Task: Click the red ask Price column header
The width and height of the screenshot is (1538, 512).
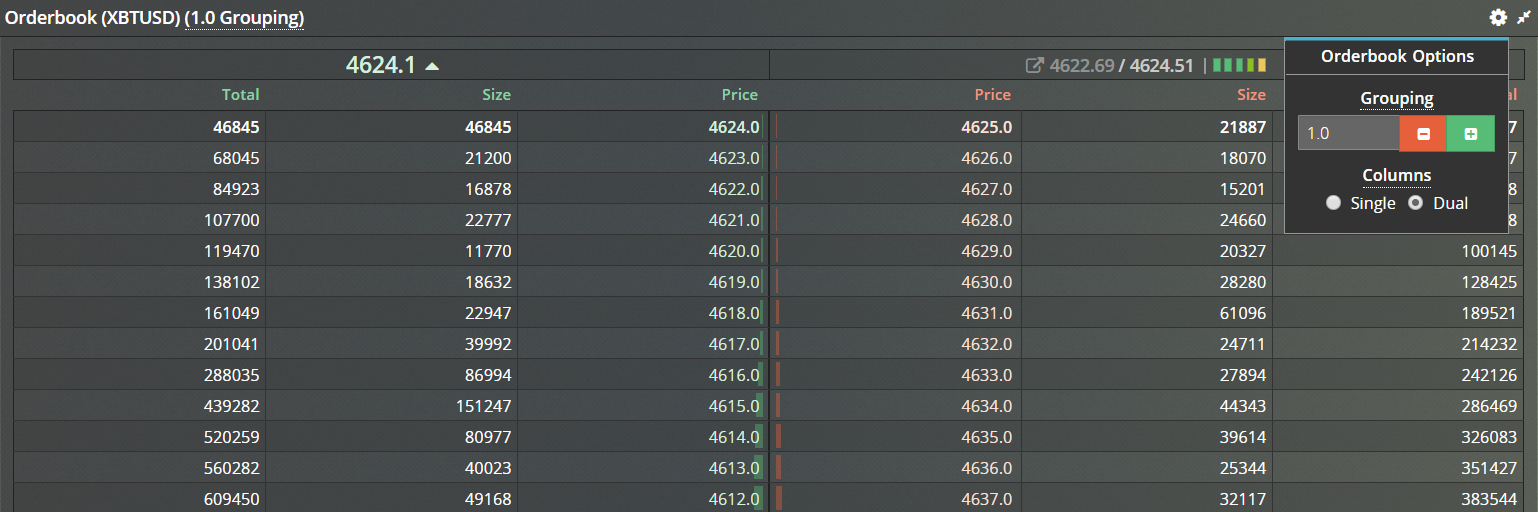Action: (992, 95)
